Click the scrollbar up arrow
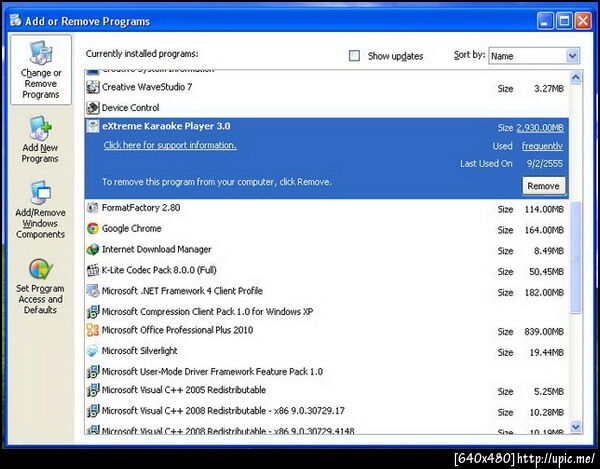The width and height of the screenshot is (600, 469). pyautogui.click(x=576, y=78)
